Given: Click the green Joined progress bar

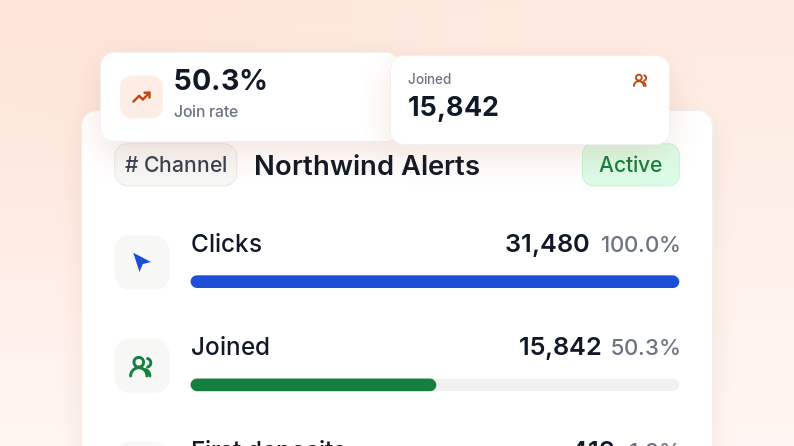Looking at the screenshot, I should (x=313, y=385).
